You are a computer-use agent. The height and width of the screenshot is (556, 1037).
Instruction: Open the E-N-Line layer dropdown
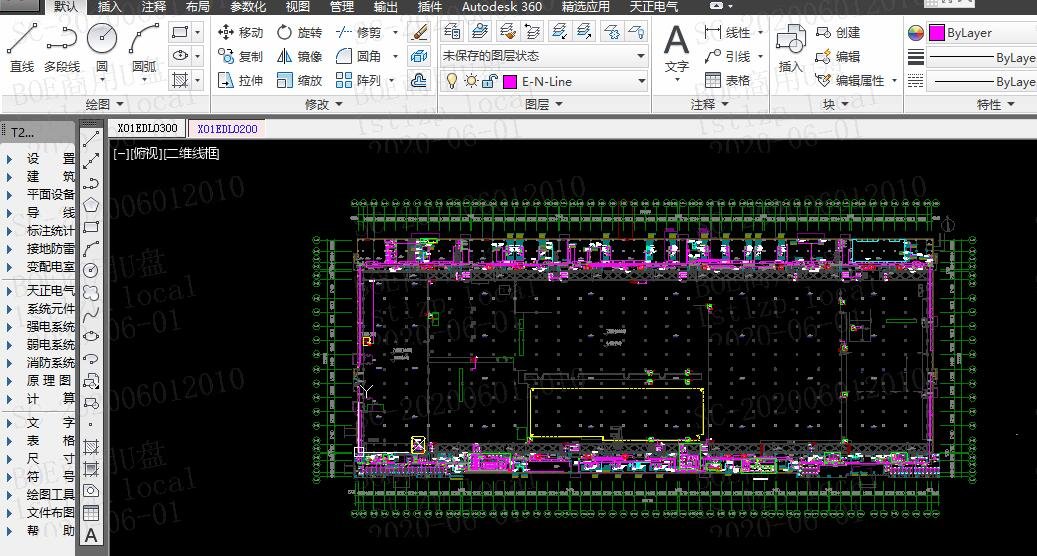pyautogui.click(x=640, y=81)
